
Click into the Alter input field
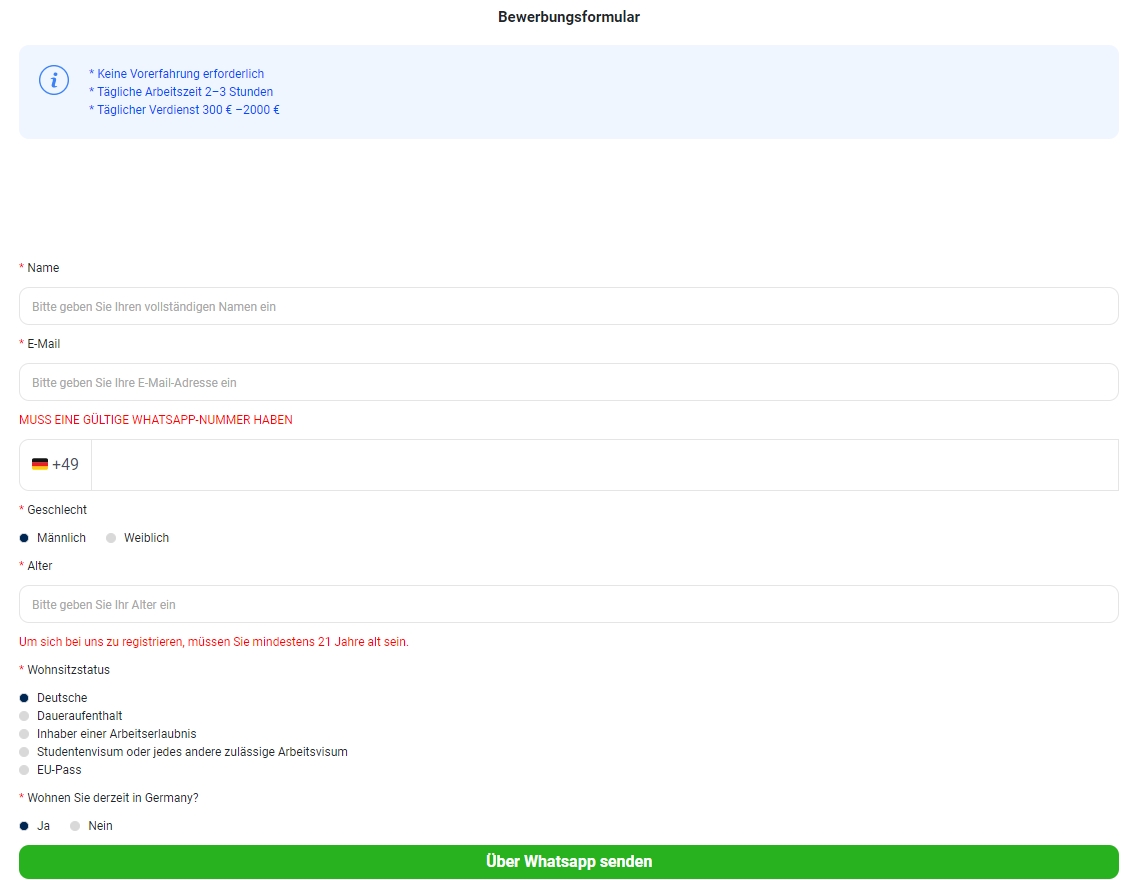point(569,604)
